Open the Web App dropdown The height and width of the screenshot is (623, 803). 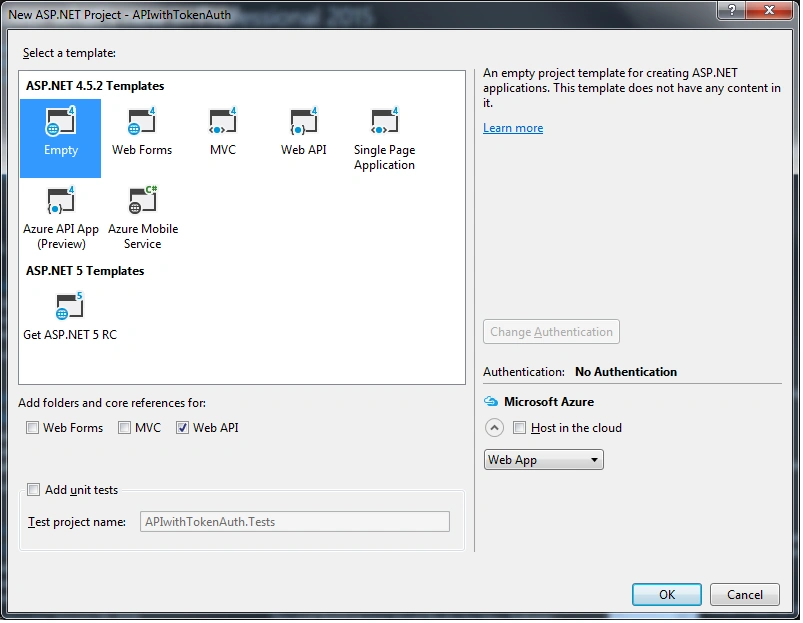(x=544, y=460)
